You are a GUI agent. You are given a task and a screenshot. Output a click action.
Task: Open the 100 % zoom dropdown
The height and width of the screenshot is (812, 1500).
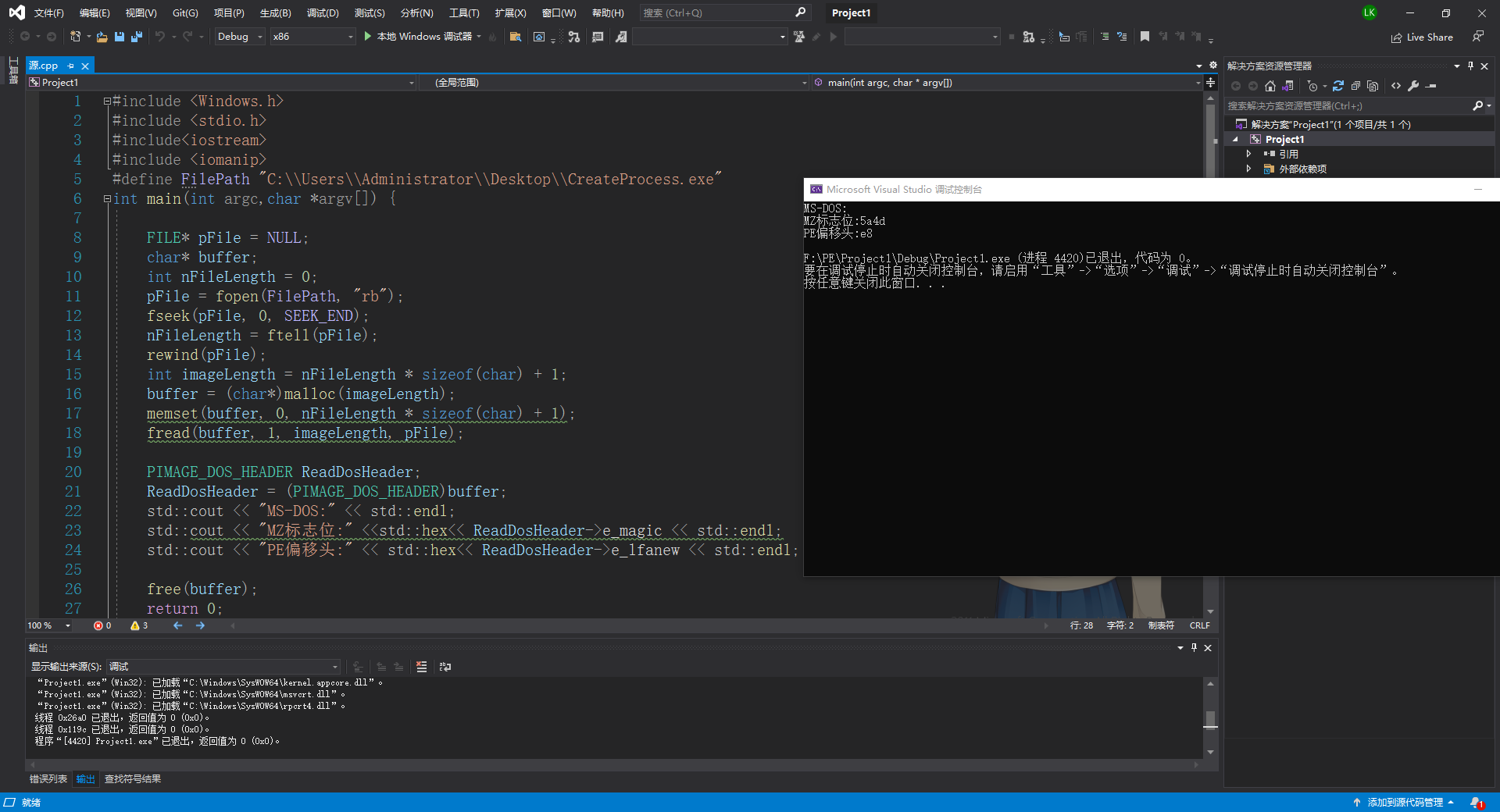tap(49, 625)
